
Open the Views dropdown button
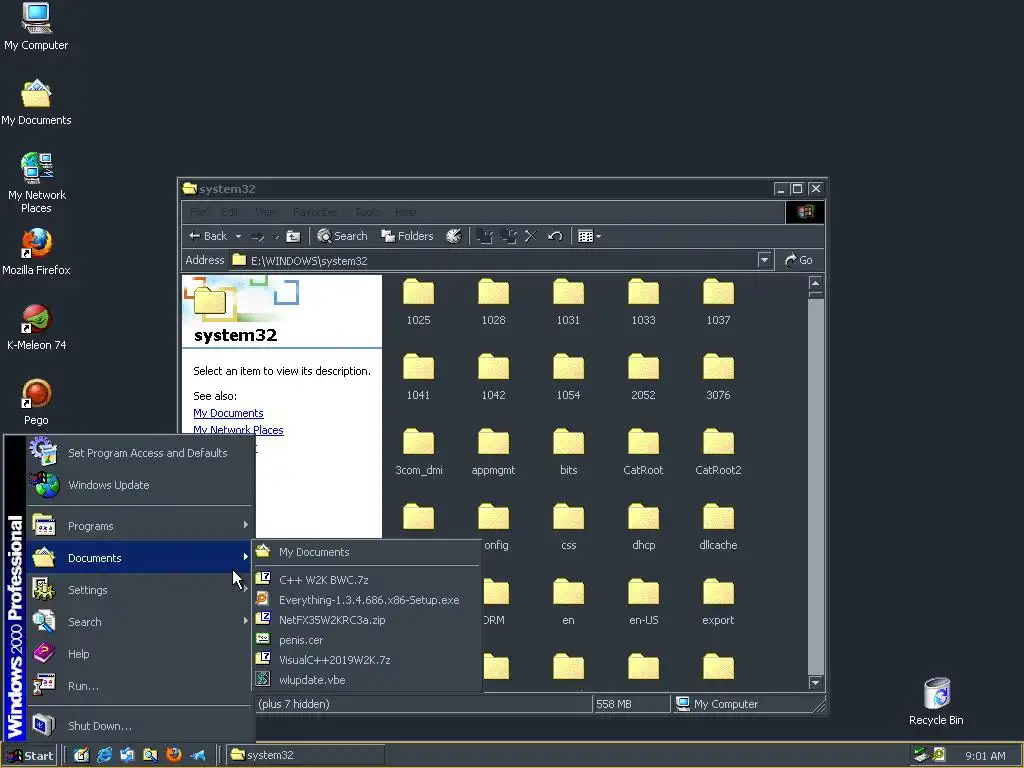589,236
